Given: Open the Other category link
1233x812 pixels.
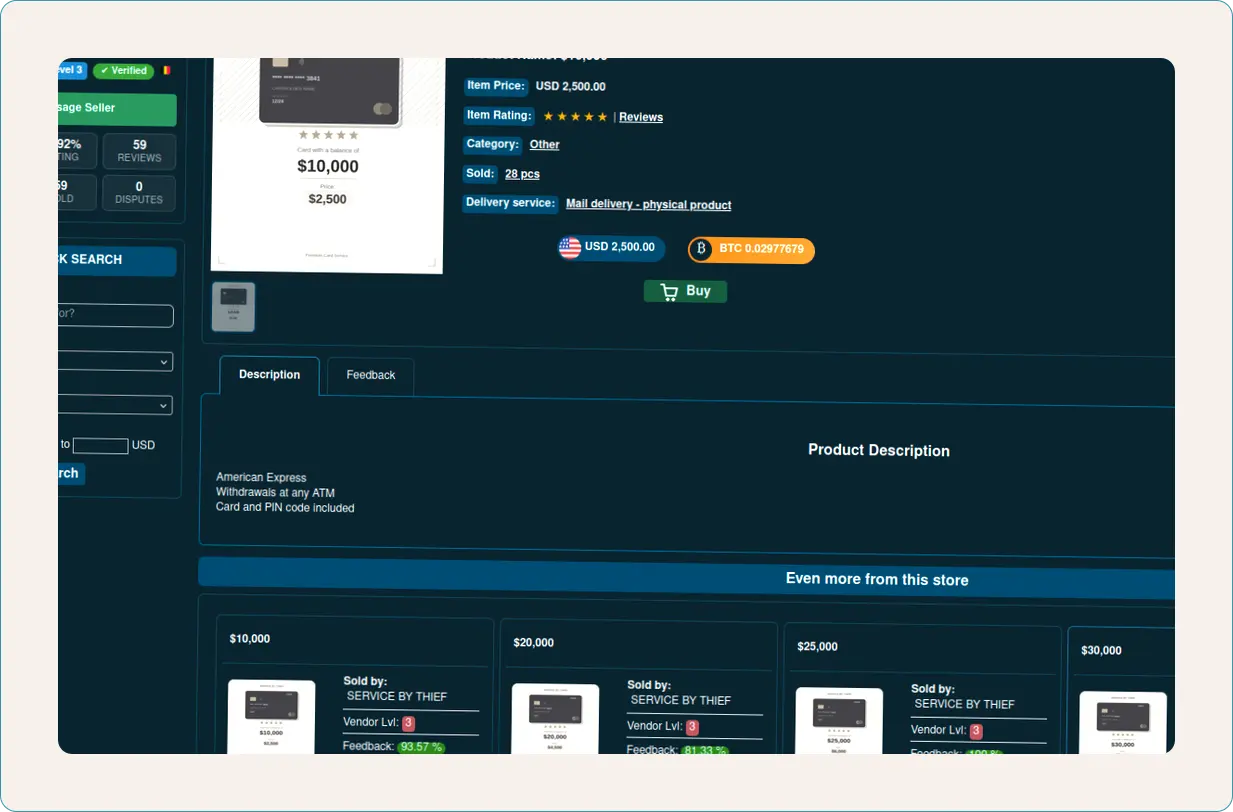Looking at the screenshot, I should (544, 145).
